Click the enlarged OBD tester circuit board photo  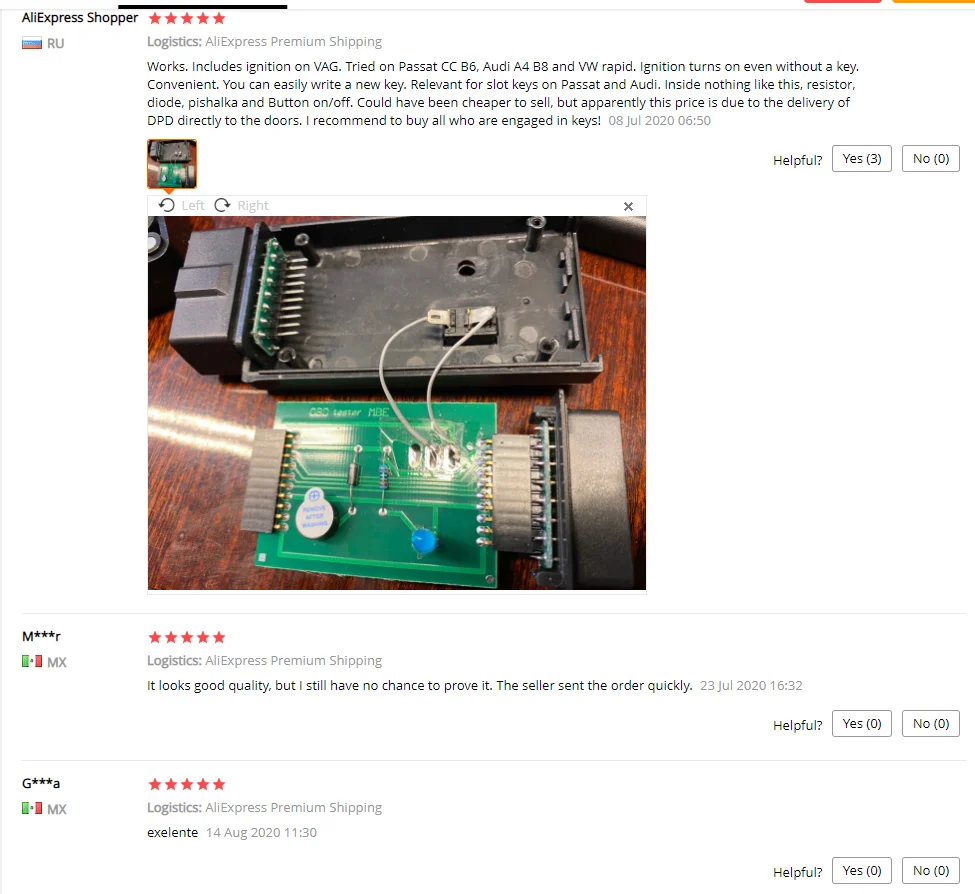pyautogui.click(x=397, y=403)
